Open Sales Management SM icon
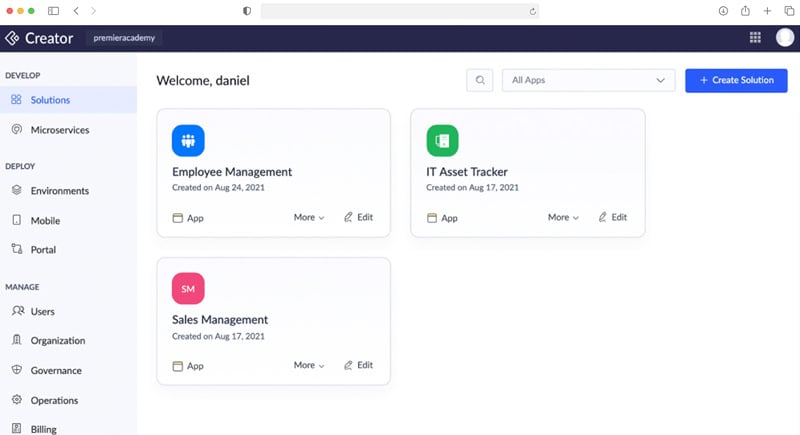 188,289
